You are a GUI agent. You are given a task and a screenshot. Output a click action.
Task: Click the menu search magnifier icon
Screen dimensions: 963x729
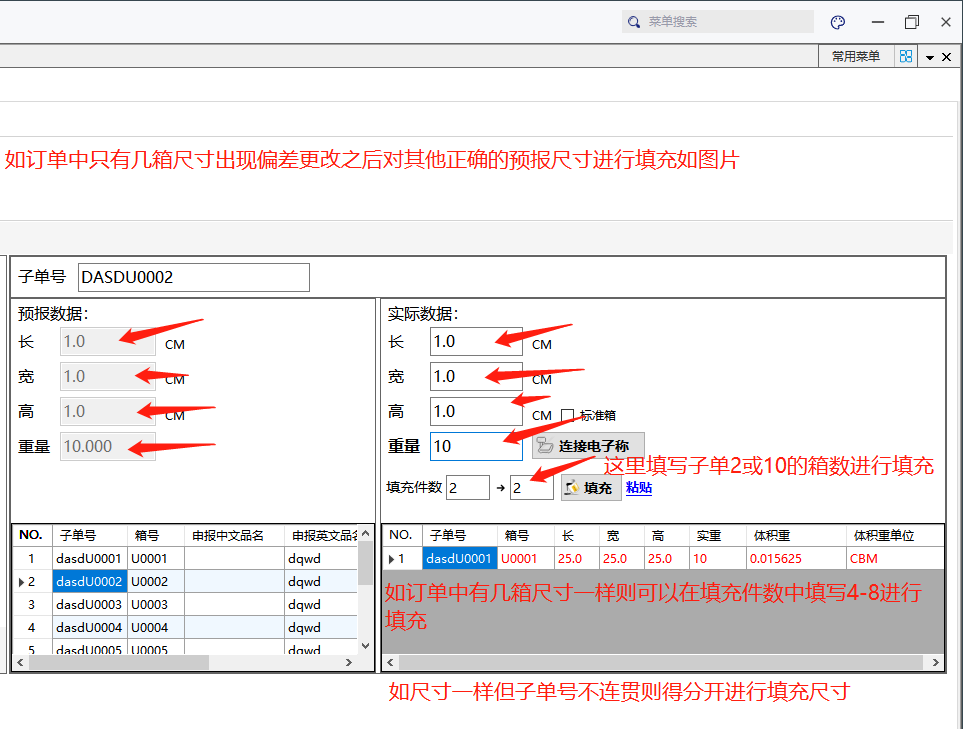coord(634,22)
